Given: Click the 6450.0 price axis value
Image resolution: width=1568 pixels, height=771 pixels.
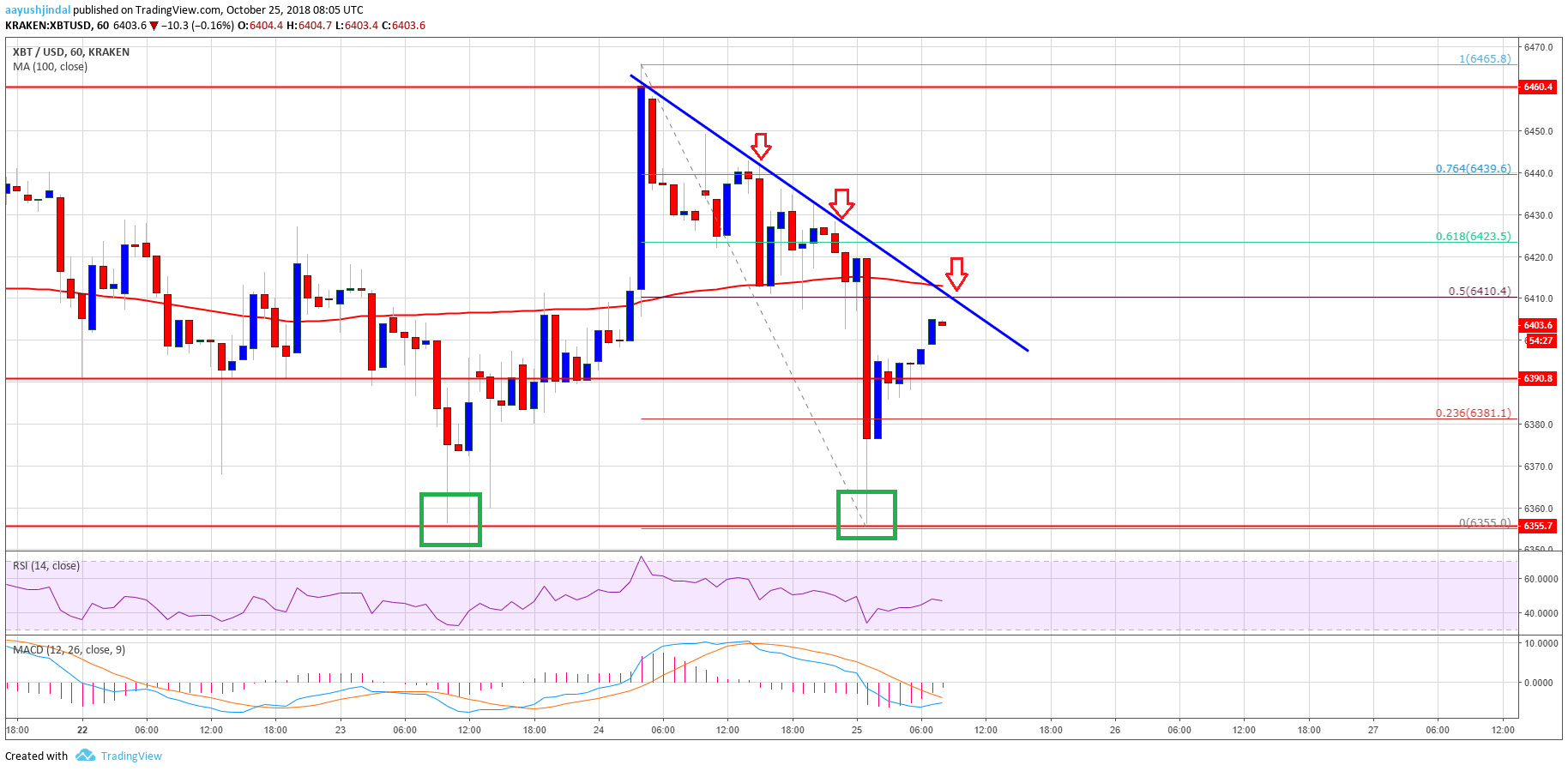Looking at the screenshot, I should (x=1539, y=131).
